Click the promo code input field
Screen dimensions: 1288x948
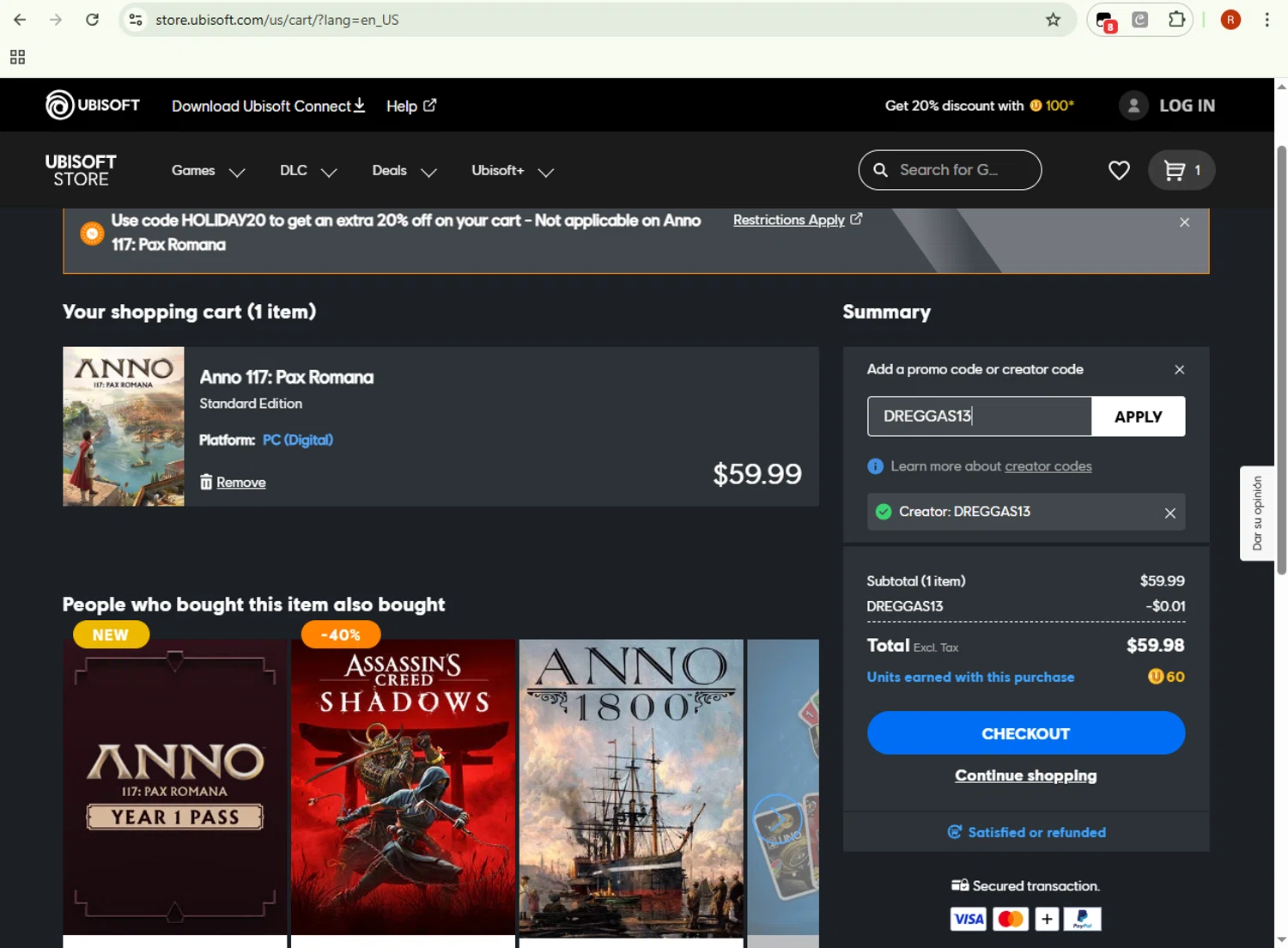pos(979,416)
